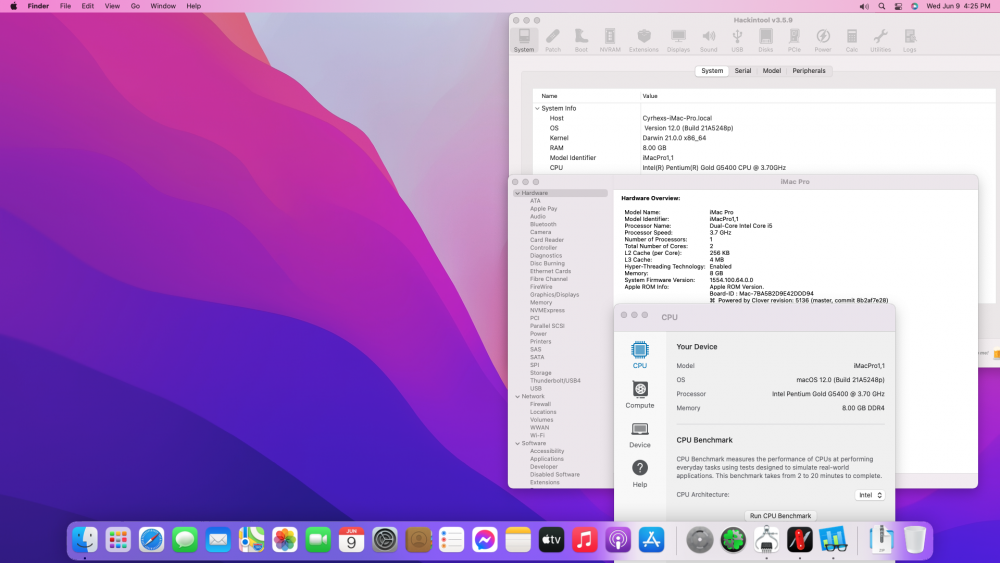The width and height of the screenshot is (1000, 563).
Task: Select Bluetooth in System Information sidebar
Action: point(543,224)
